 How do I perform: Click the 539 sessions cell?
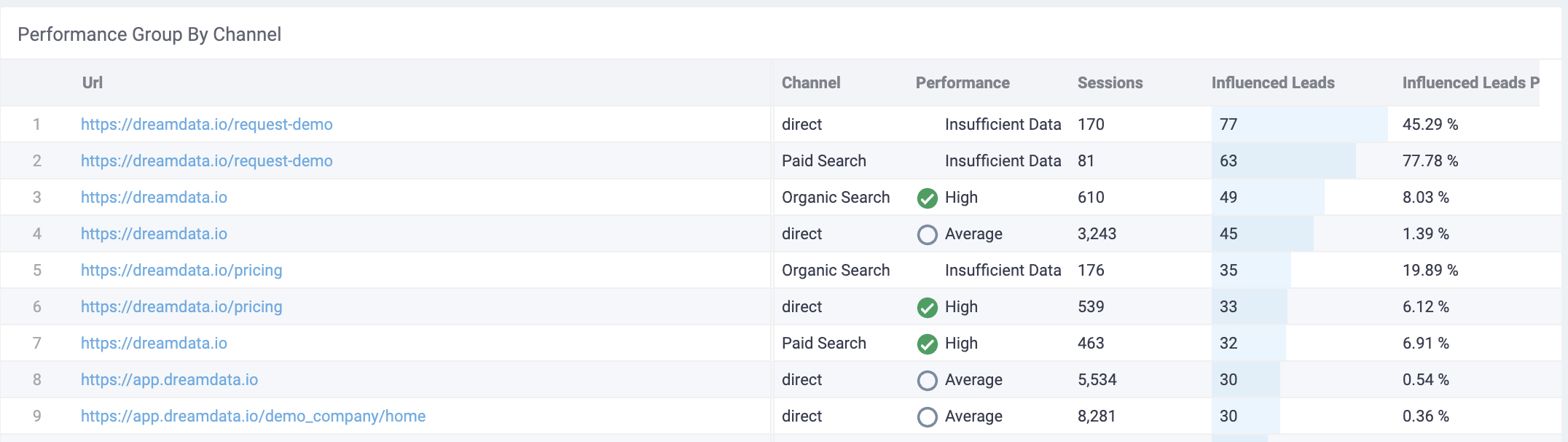point(1091,306)
